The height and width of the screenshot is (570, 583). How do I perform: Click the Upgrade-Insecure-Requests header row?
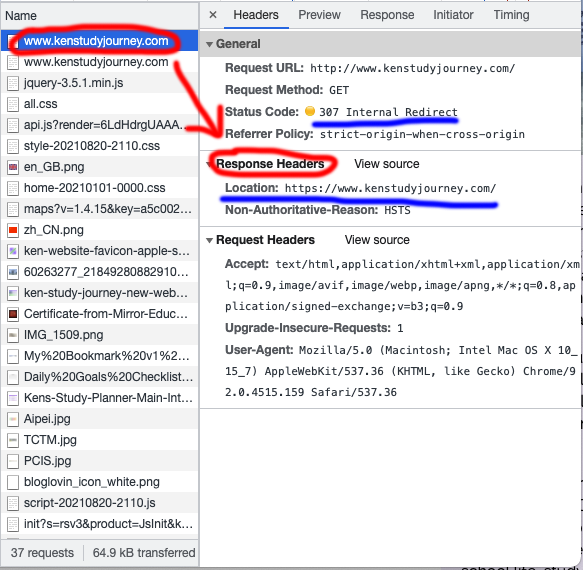click(314, 328)
